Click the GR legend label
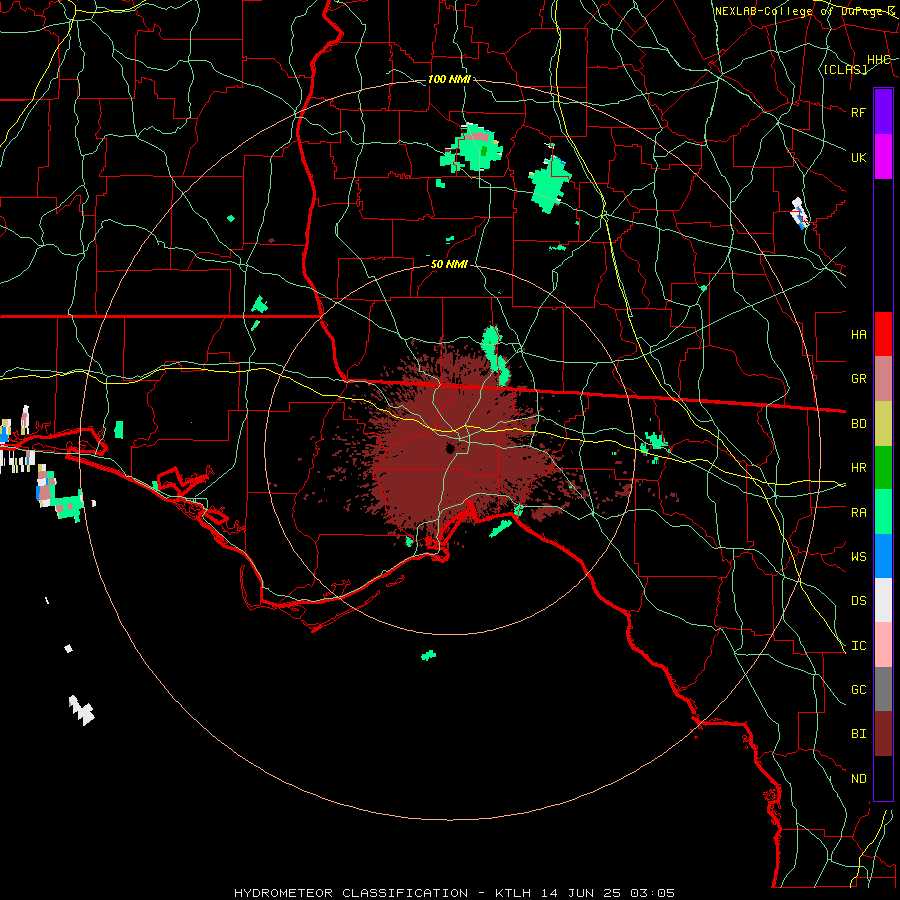The height and width of the screenshot is (900, 900). (x=858, y=379)
